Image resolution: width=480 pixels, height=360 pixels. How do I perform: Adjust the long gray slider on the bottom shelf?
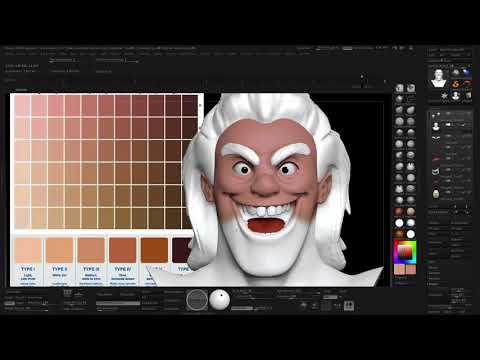pos(118,303)
